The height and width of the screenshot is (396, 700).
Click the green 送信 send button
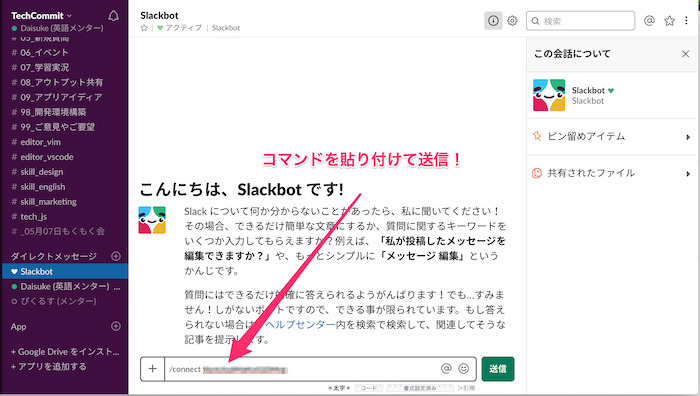click(x=498, y=369)
